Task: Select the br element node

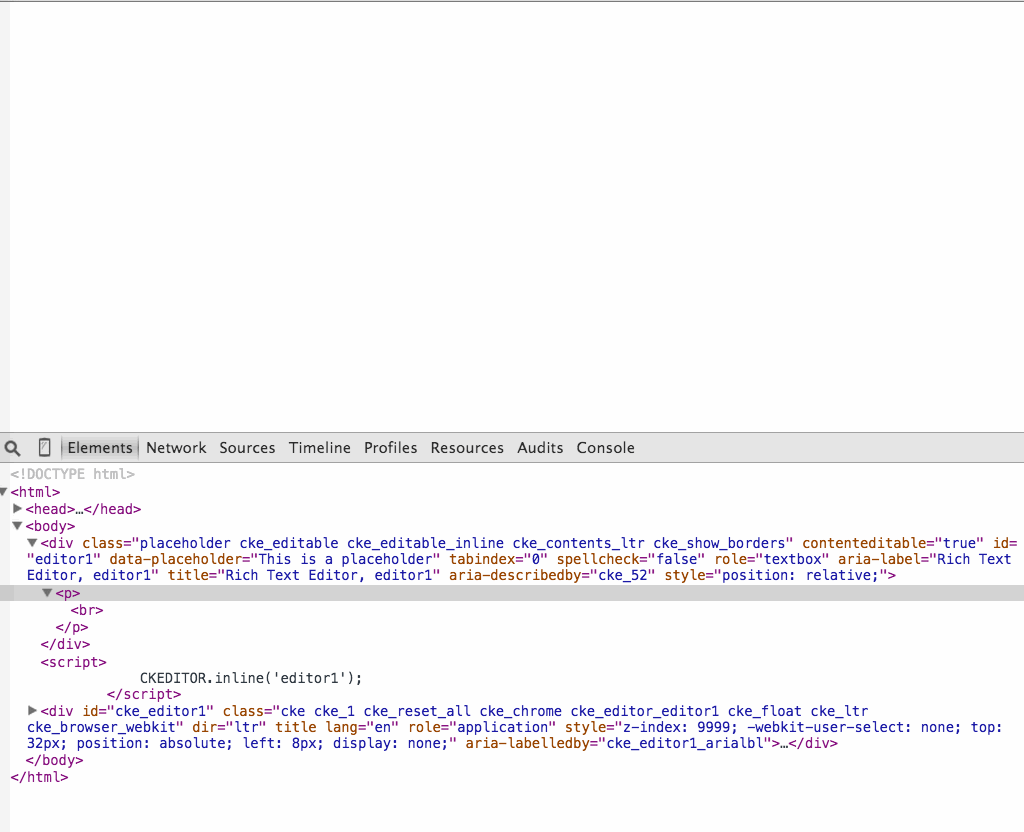Action: [87, 610]
